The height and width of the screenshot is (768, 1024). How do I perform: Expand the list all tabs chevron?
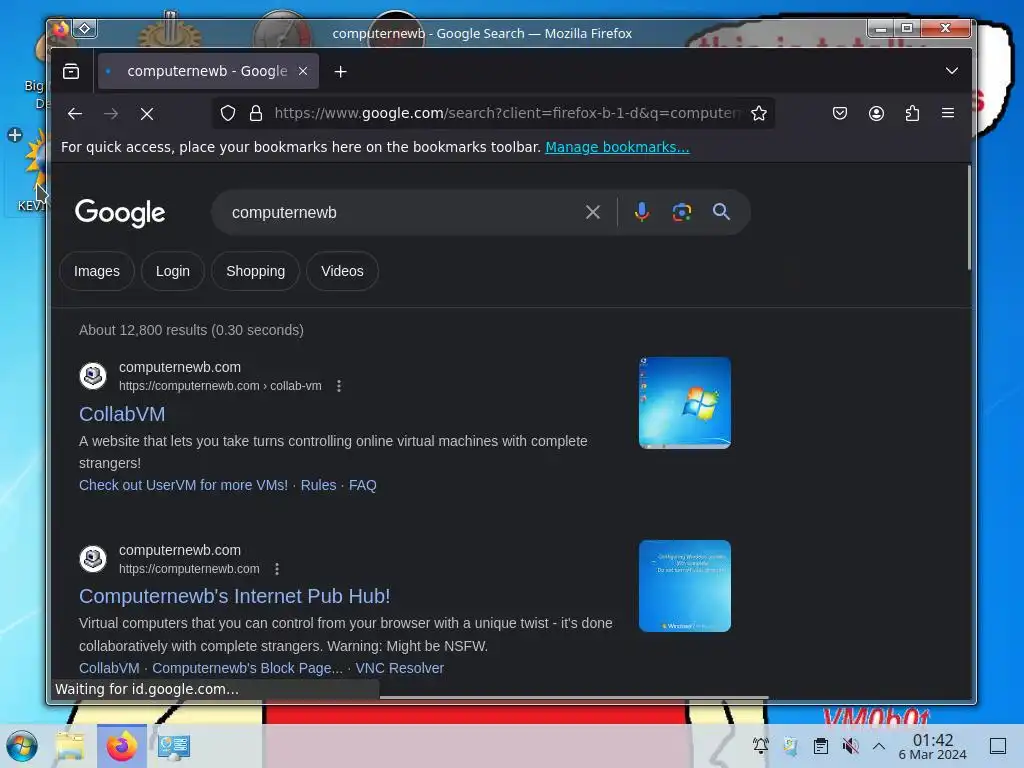952,71
